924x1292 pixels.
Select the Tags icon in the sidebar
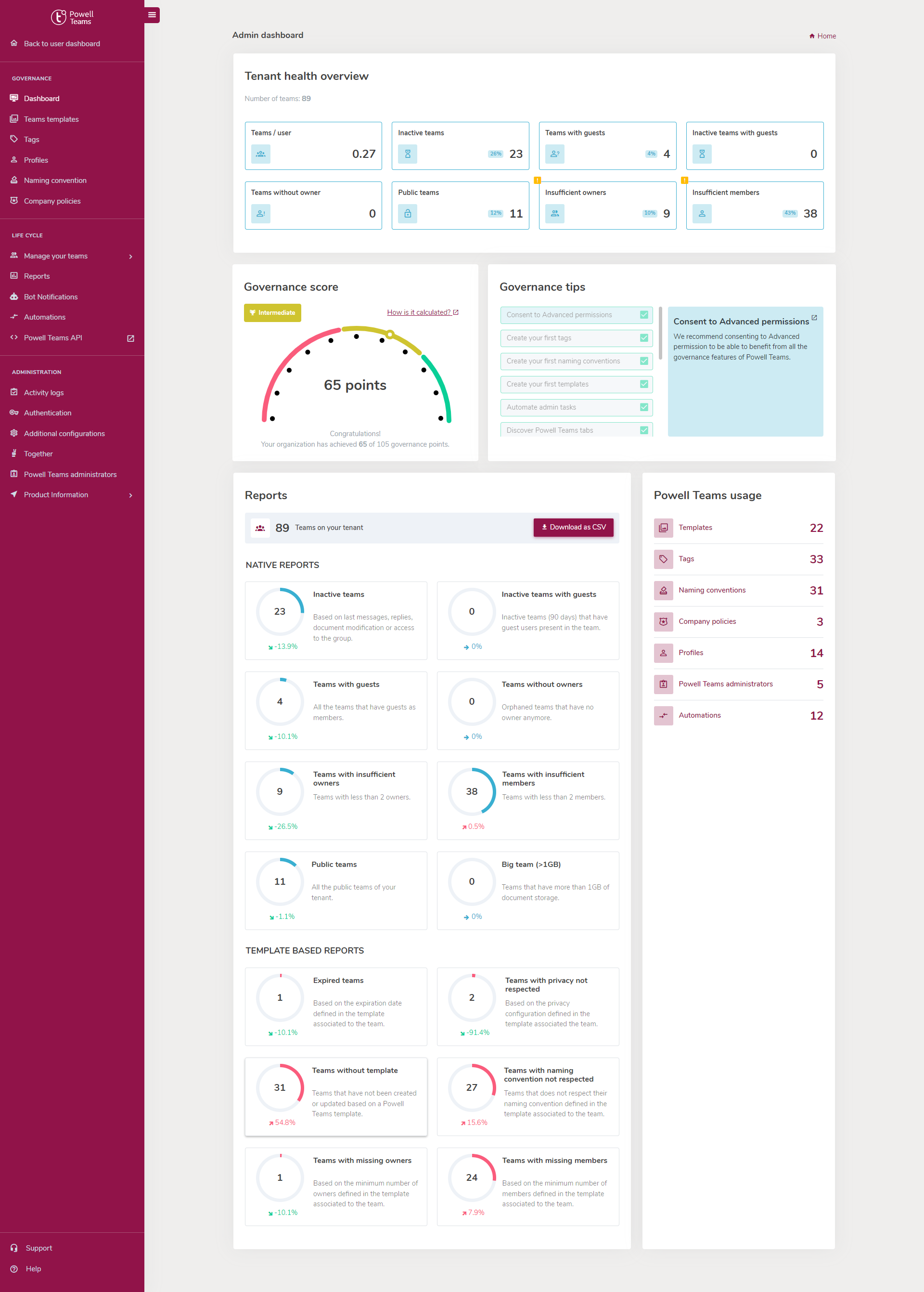(14, 139)
